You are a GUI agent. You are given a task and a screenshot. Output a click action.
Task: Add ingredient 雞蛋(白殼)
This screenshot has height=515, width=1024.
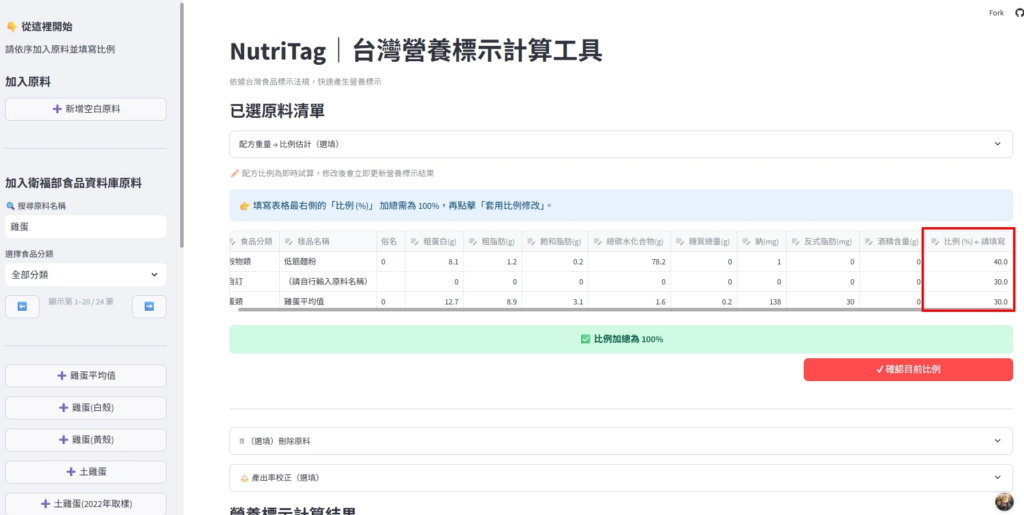pyautogui.click(x=86, y=408)
